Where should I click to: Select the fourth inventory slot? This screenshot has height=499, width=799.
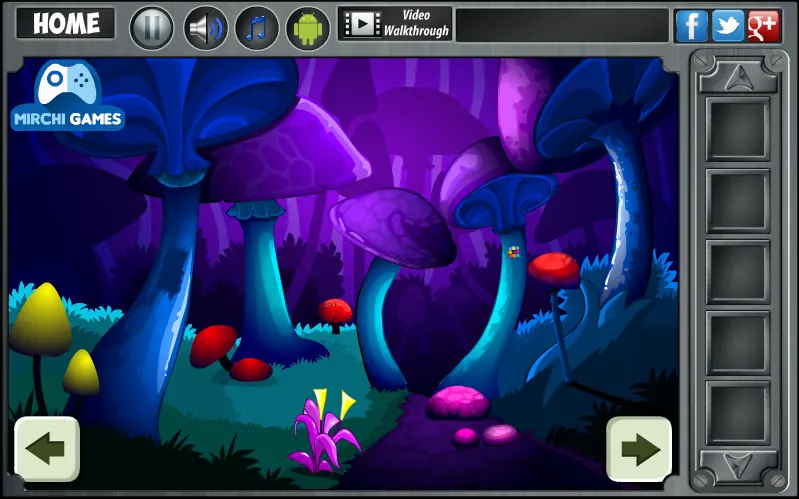[x=737, y=343]
